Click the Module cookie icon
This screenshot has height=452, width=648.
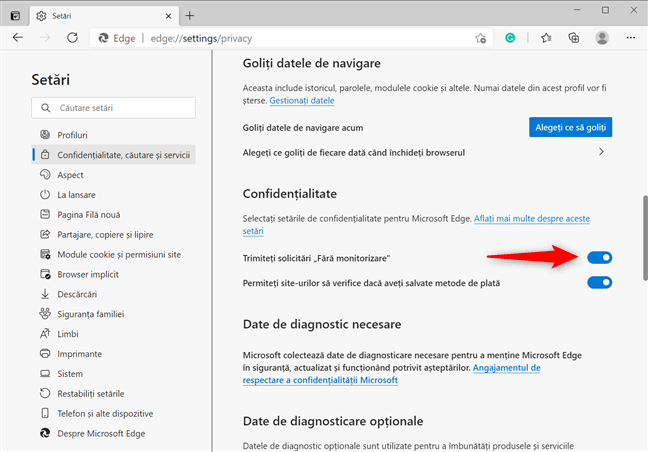45,254
